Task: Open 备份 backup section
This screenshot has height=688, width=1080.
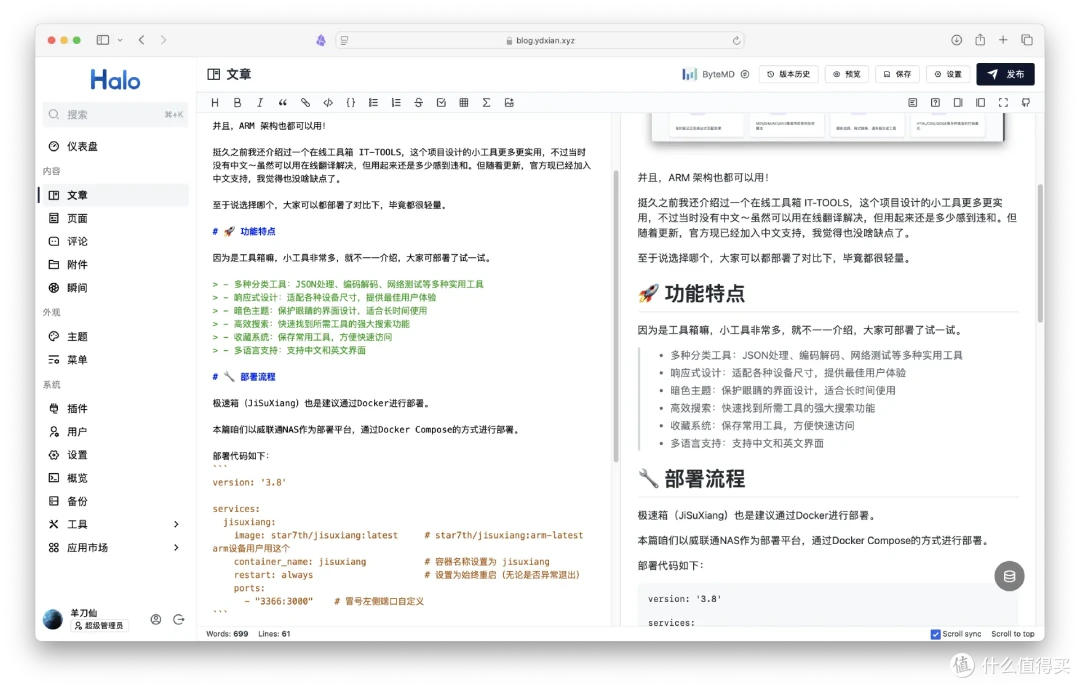Action: (x=114, y=501)
